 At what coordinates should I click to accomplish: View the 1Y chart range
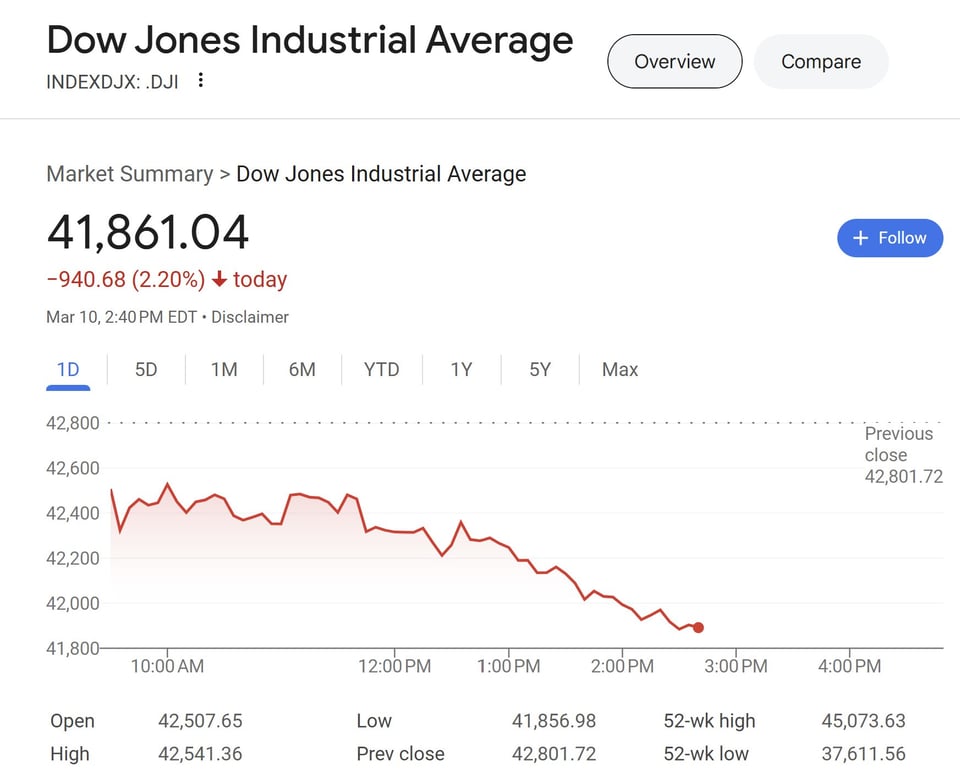(x=461, y=369)
